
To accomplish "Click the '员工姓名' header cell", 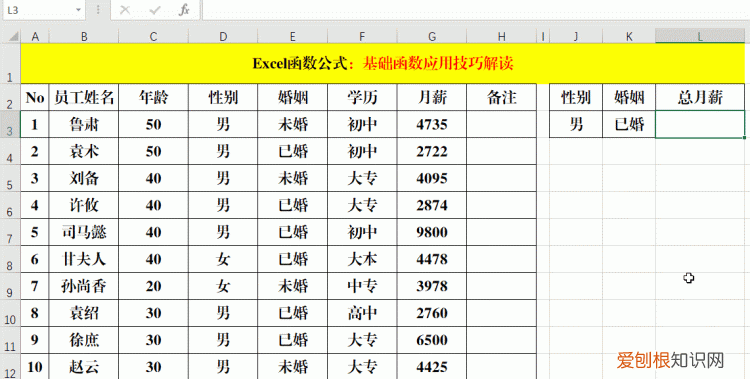I will [x=84, y=98].
